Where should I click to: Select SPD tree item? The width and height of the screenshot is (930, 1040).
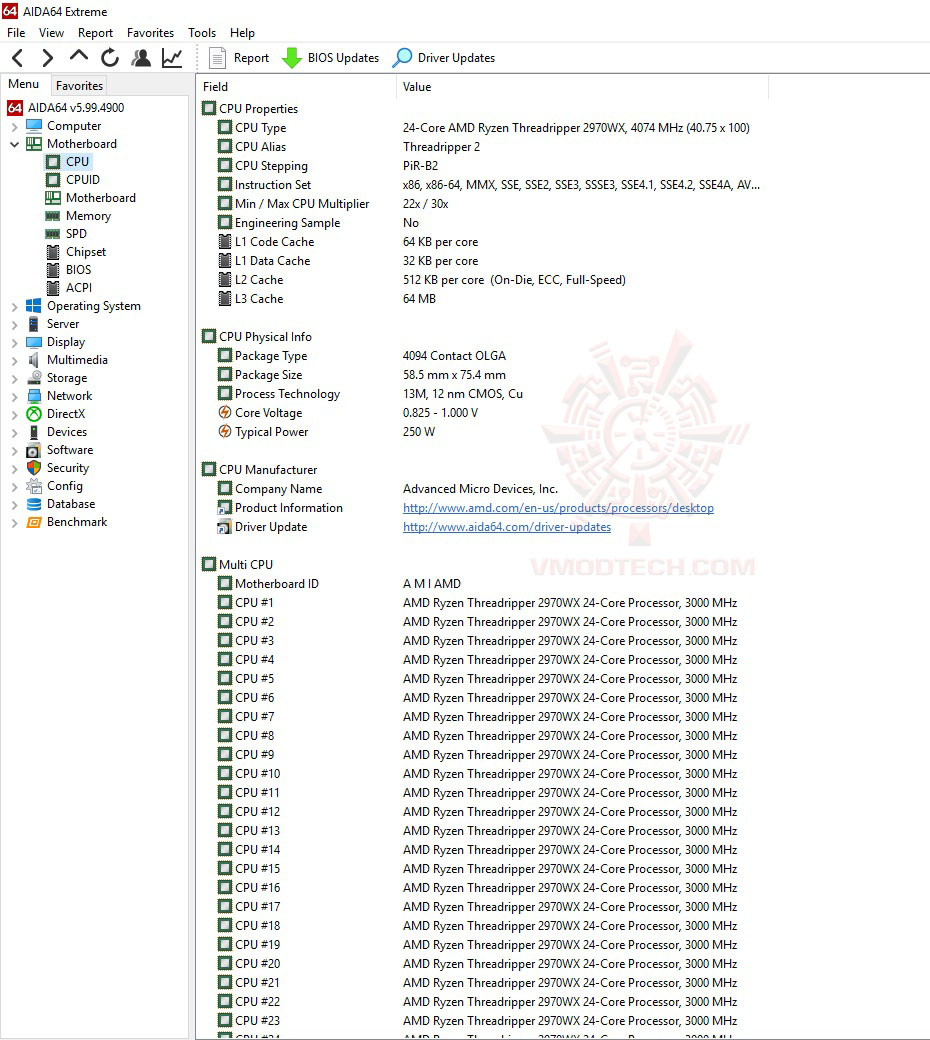tap(76, 233)
